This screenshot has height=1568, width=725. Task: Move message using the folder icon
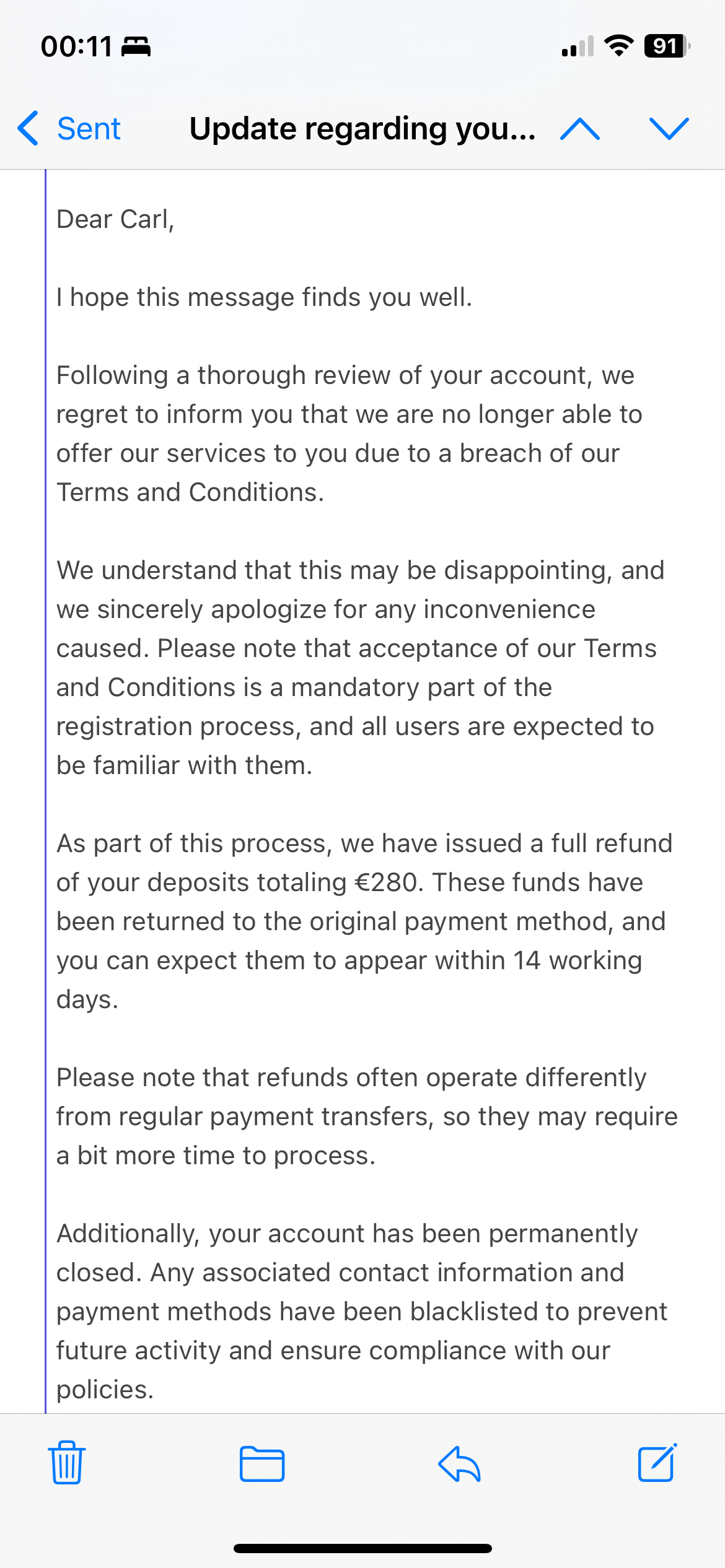coord(262,1464)
